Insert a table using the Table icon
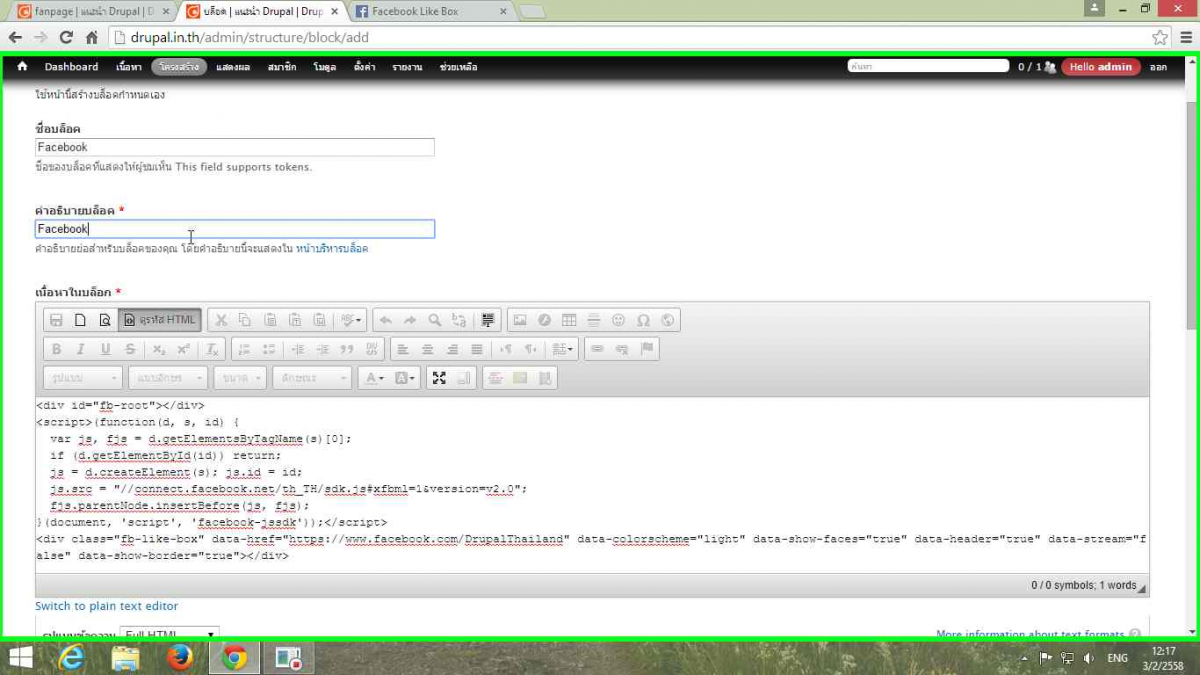Viewport: 1200px width, 675px height. (569, 320)
